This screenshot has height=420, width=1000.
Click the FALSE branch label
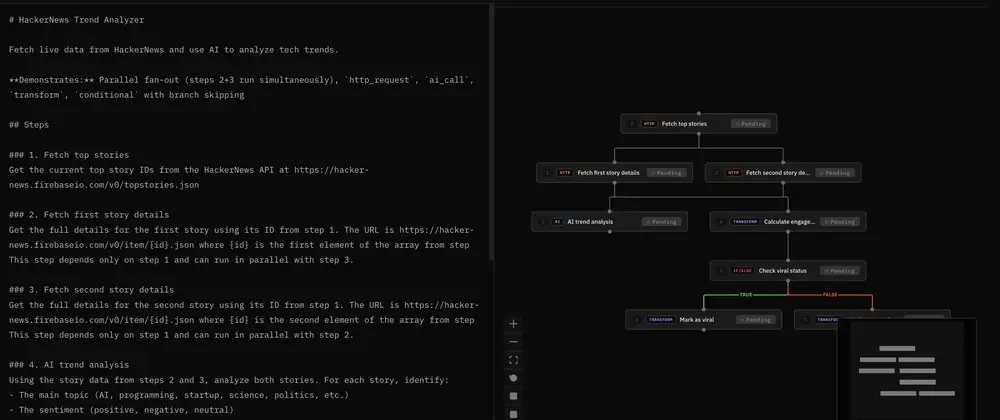pos(830,296)
